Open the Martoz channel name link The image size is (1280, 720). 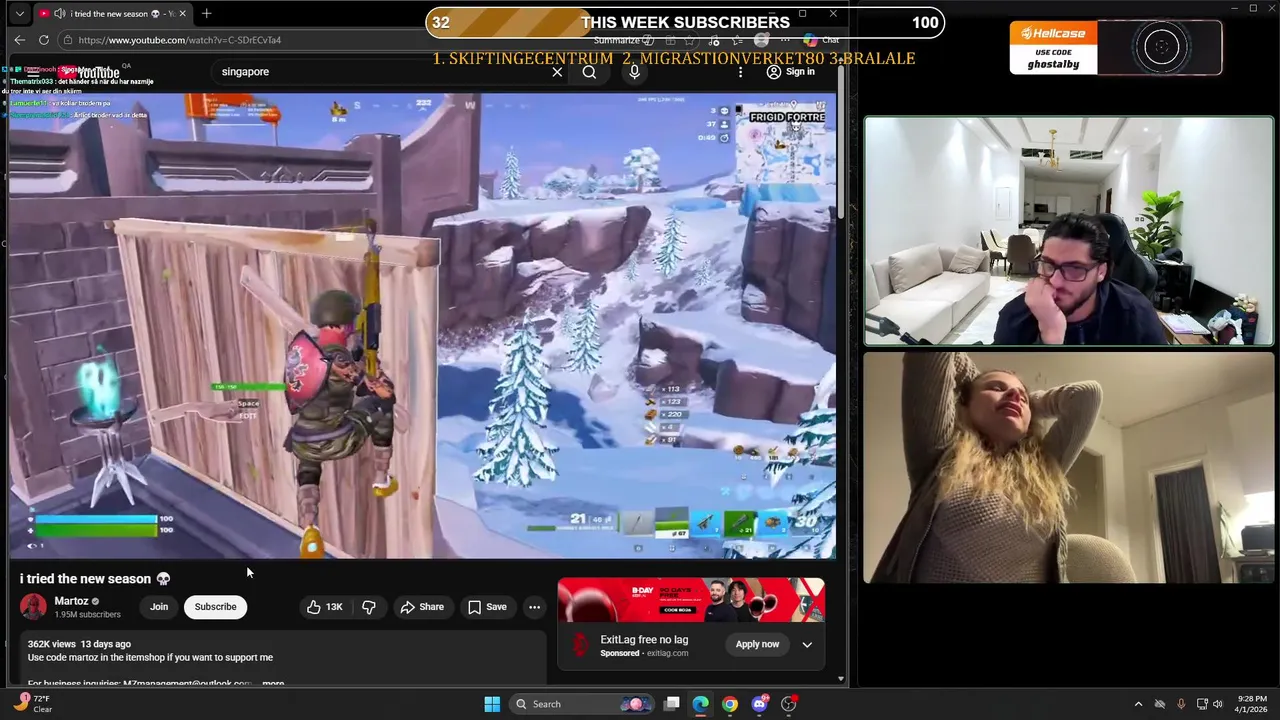71,601
